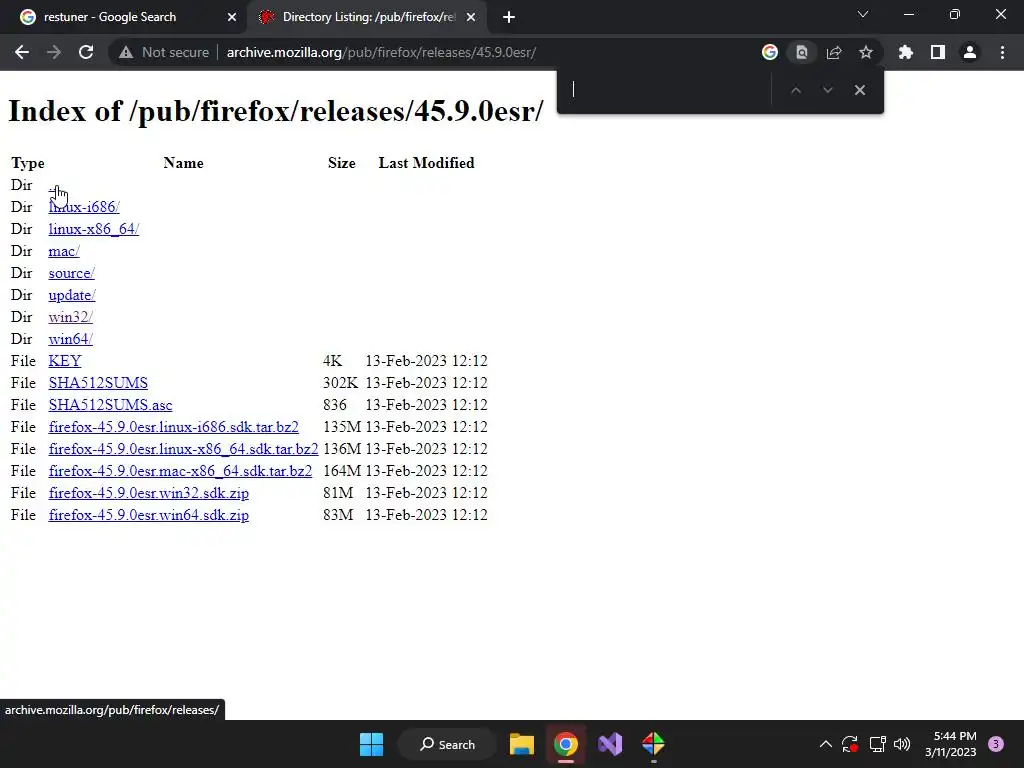Open the update/ directory
1024x768 pixels.
coord(72,295)
